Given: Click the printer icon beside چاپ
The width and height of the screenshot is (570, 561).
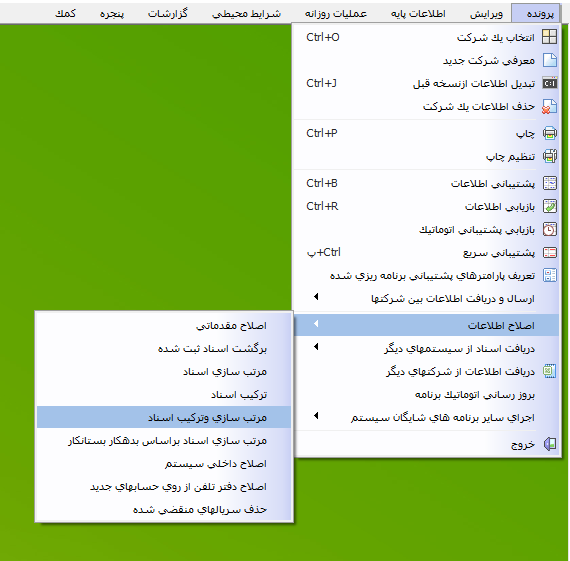Looking at the screenshot, I should point(549,133).
